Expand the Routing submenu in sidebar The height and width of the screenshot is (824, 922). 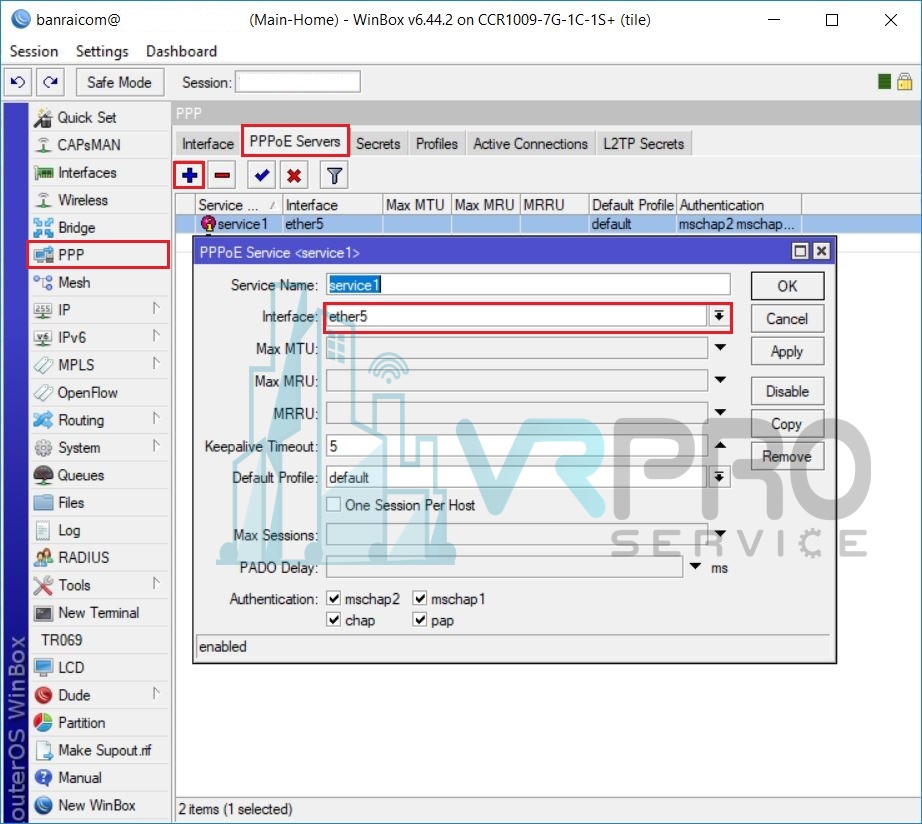coord(156,418)
